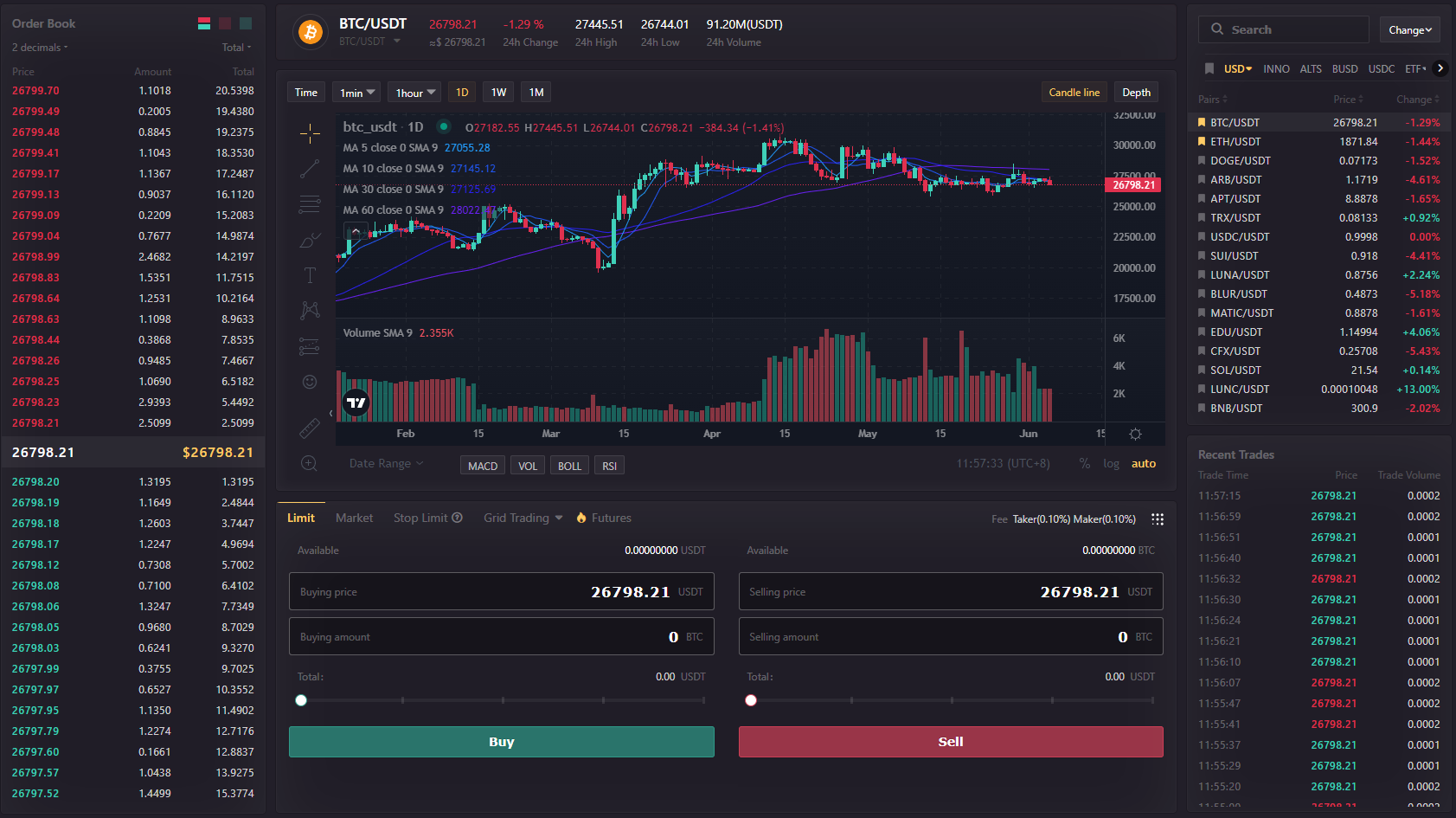Screen dimensions: 1456x818
Task: Select the 1M timeframe button
Action: click(x=536, y=93)
